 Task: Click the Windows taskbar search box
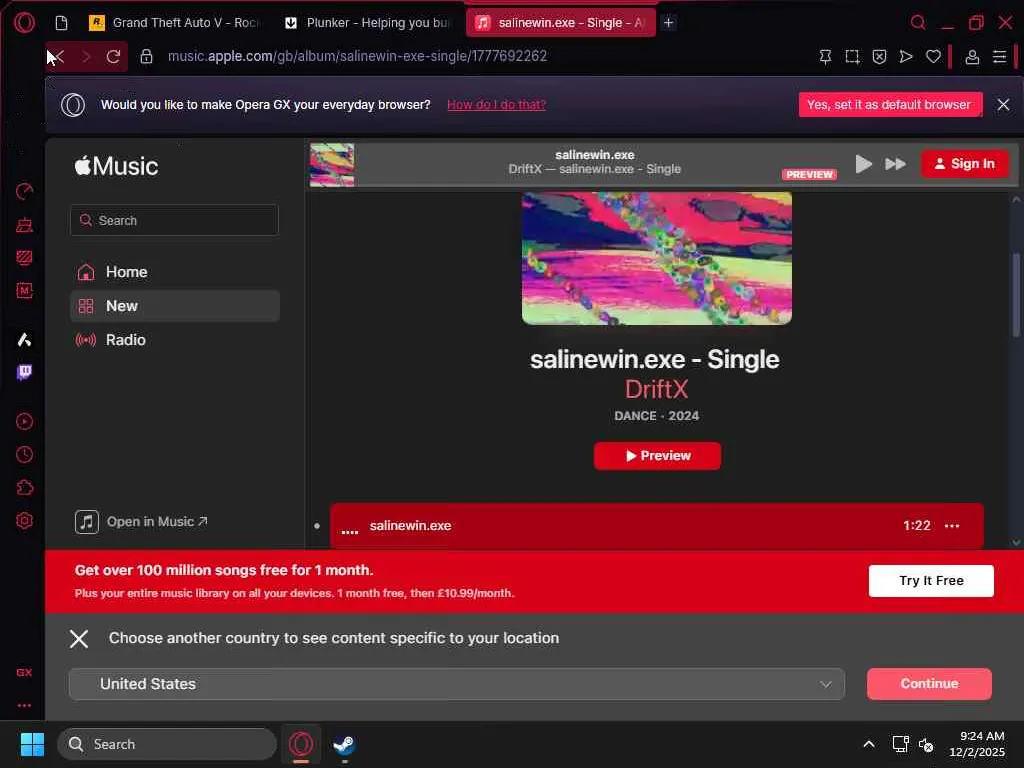(x=167, y=744)
